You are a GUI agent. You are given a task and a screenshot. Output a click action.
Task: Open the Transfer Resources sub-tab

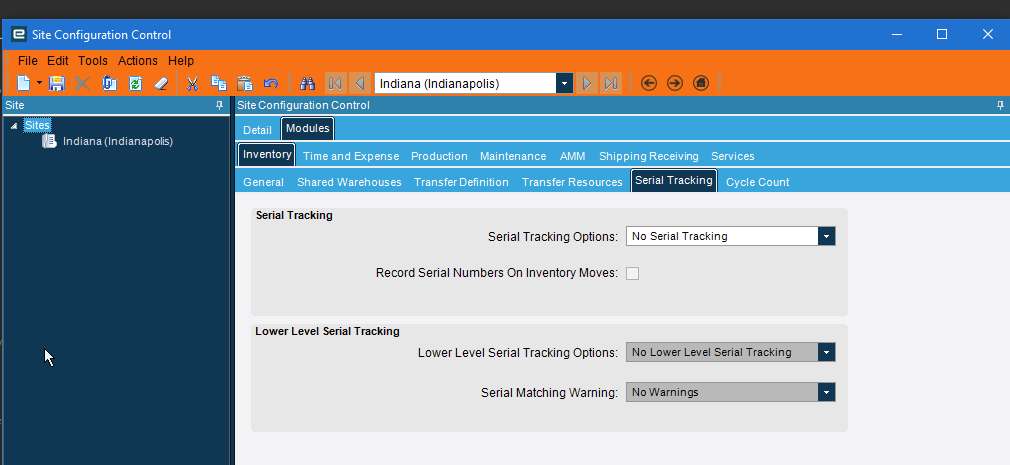[572, 182]
